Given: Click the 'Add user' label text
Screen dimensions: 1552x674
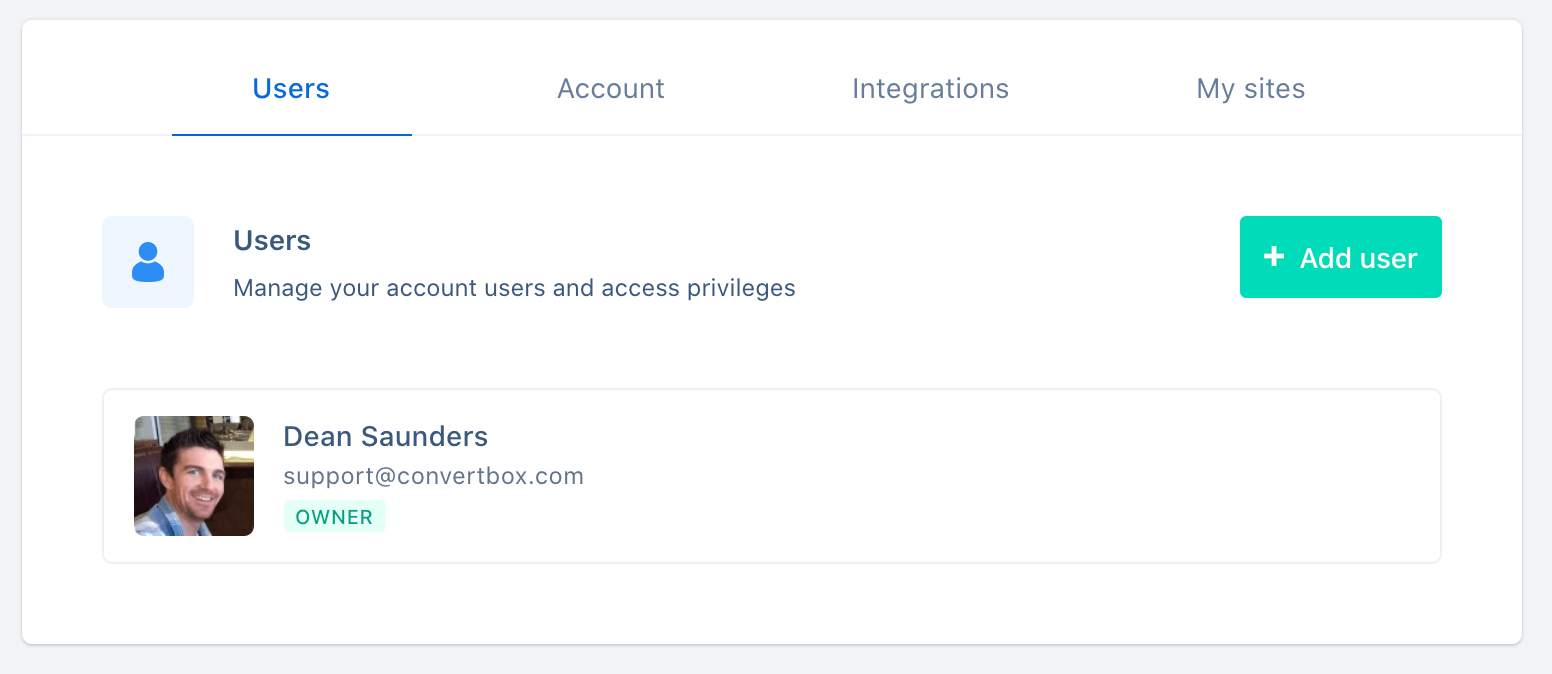Looking at the screenshot, I should (x=1359, y=258).
